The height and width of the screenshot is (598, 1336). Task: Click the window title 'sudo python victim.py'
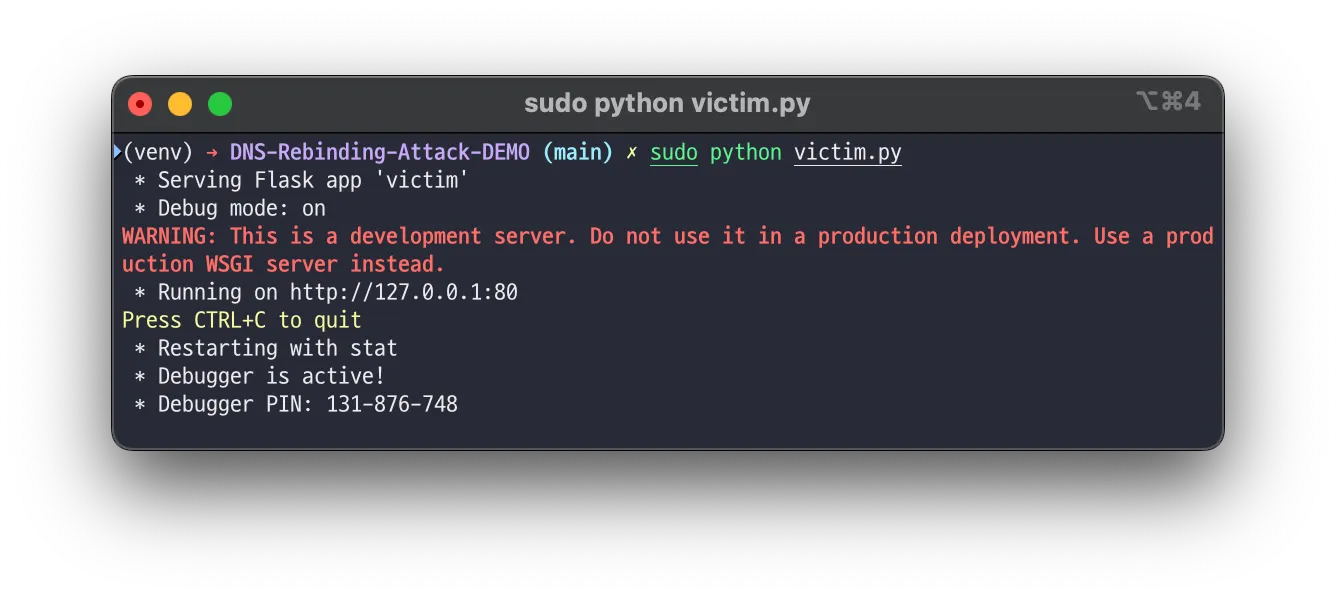point(667,103)
